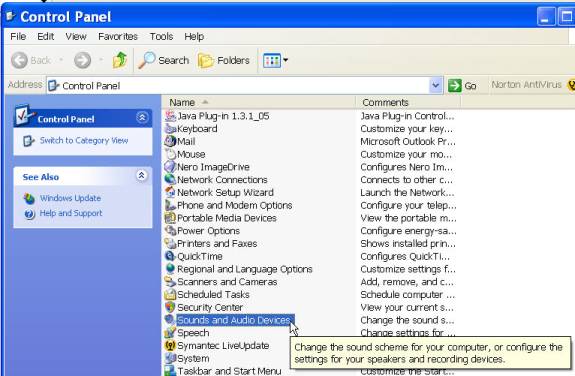This screenshot has height=376, width=575.
Task: Click the Norton AntiVirus toolbar label
Action: tap(526, 85)
